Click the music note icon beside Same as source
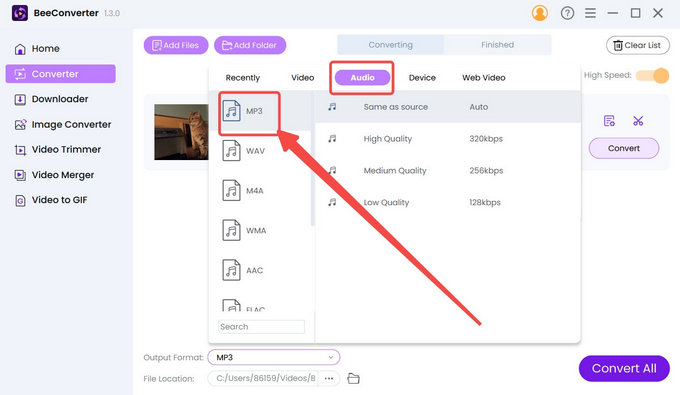This screenshot has height=395, width=680. tap(332, 107)
